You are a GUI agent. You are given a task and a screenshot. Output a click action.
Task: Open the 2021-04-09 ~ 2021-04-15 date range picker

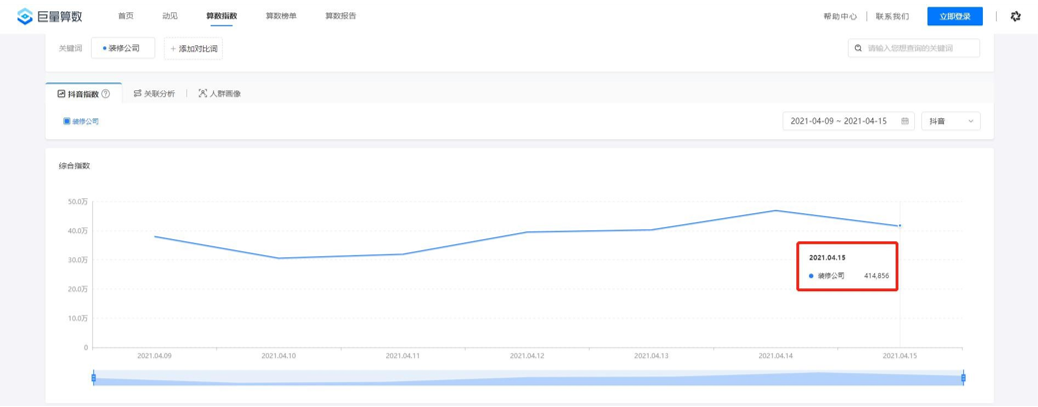[x=838, y=121]
